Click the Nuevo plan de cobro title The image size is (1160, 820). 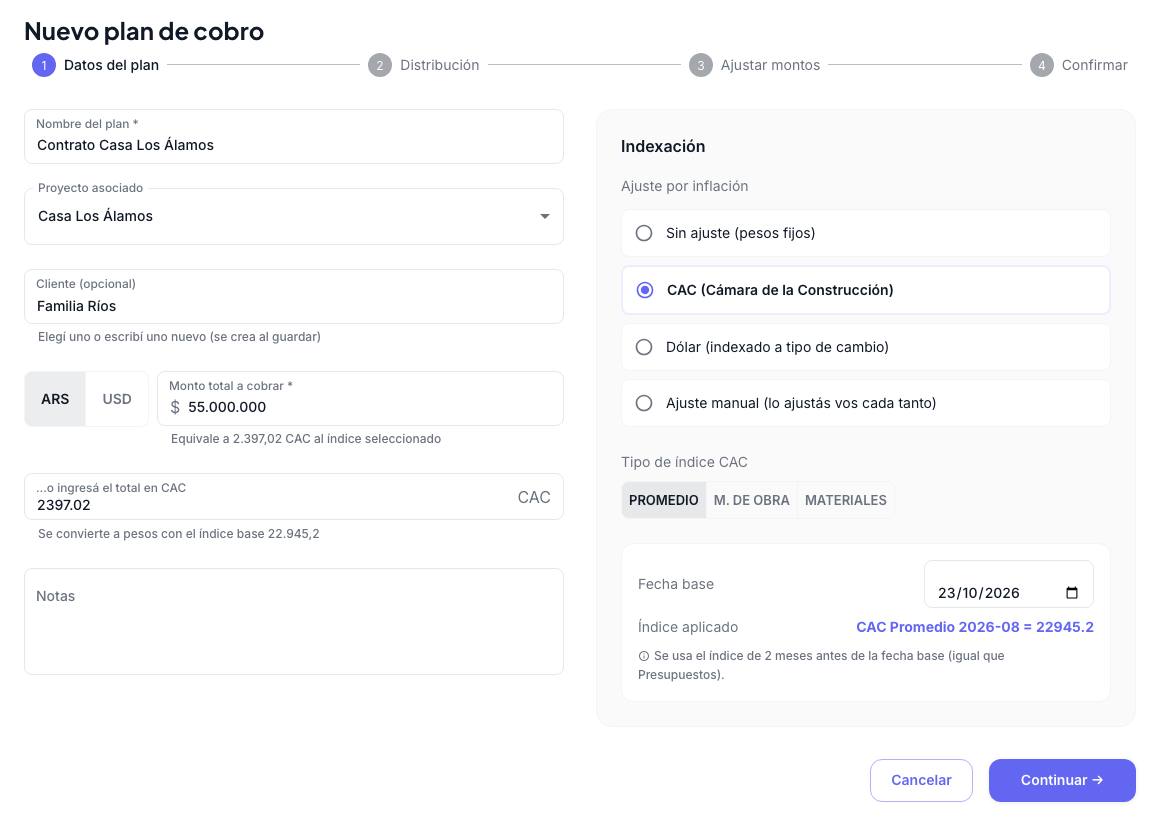click(144, 31)
